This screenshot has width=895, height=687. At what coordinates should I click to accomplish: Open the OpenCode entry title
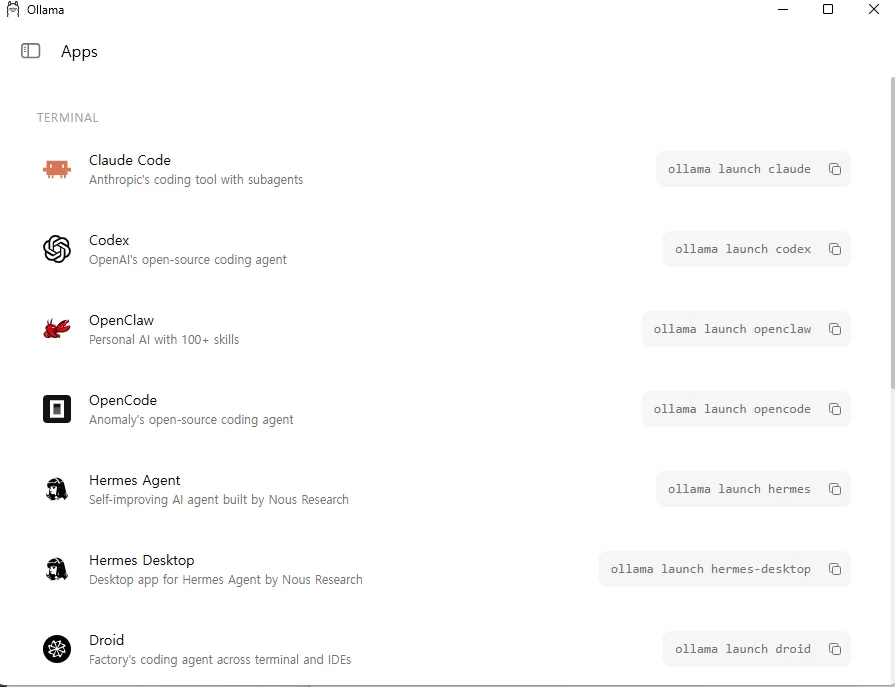123,400
